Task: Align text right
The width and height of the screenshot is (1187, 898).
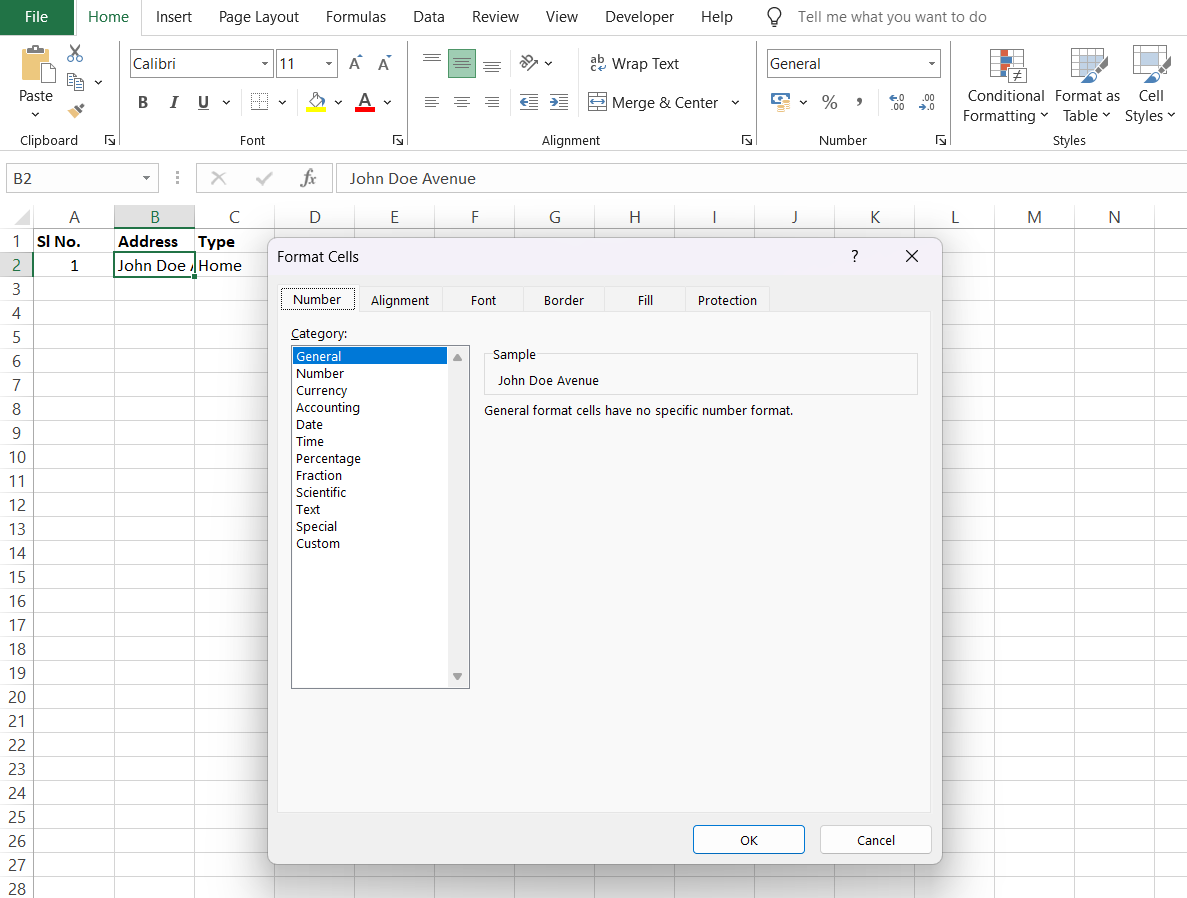Action: click(x=492, y=102)
